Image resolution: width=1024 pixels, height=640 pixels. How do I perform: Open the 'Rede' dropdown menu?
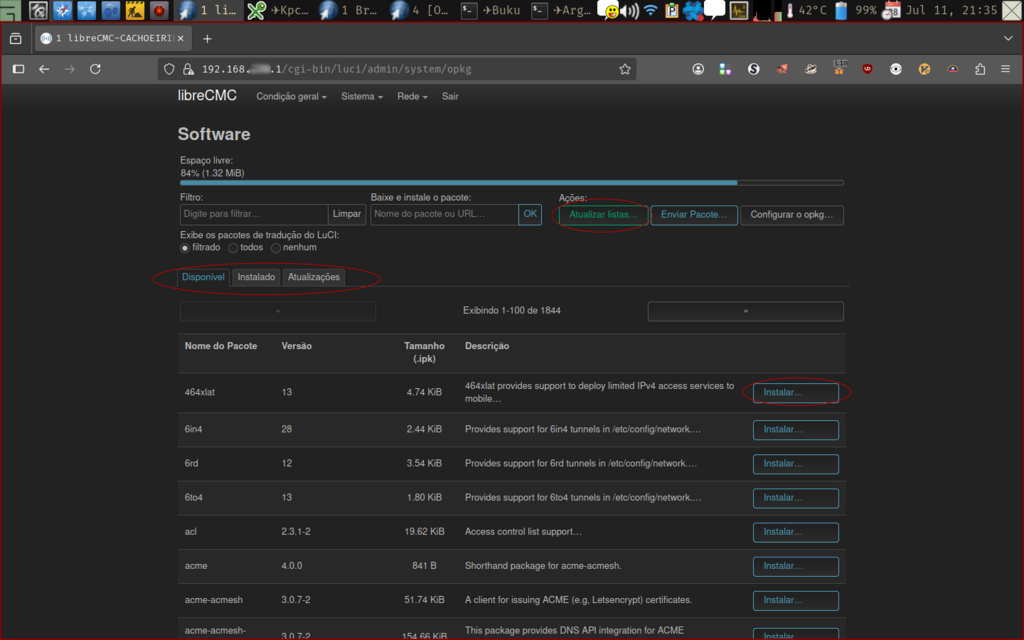[411, 96]
